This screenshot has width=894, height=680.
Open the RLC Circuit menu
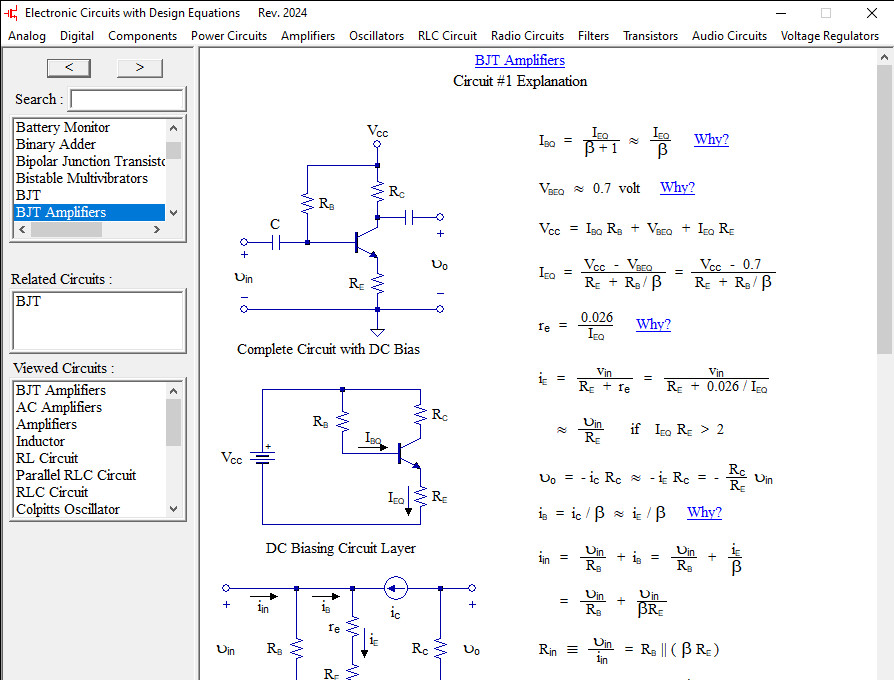tap(447, 36)
